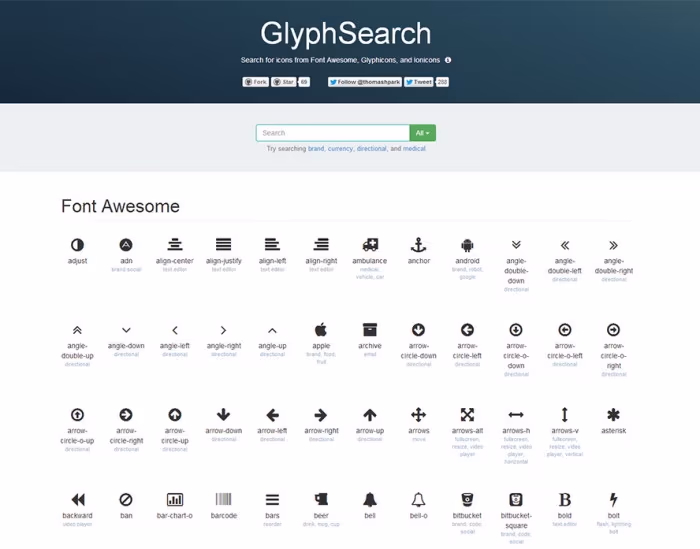
Task: Focus the Search input field
Action: coord(333,133)
